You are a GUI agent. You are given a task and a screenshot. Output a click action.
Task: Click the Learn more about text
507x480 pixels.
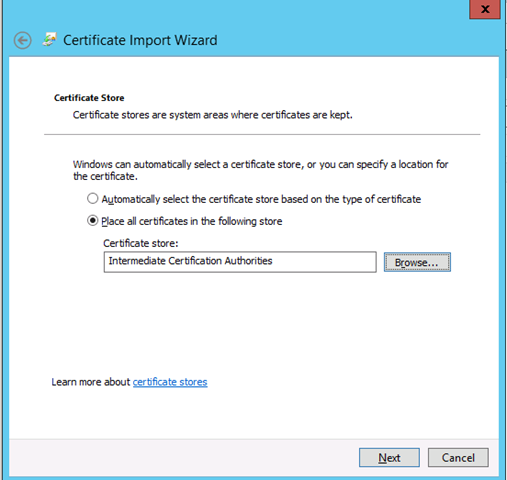click(x=91, y=382)
